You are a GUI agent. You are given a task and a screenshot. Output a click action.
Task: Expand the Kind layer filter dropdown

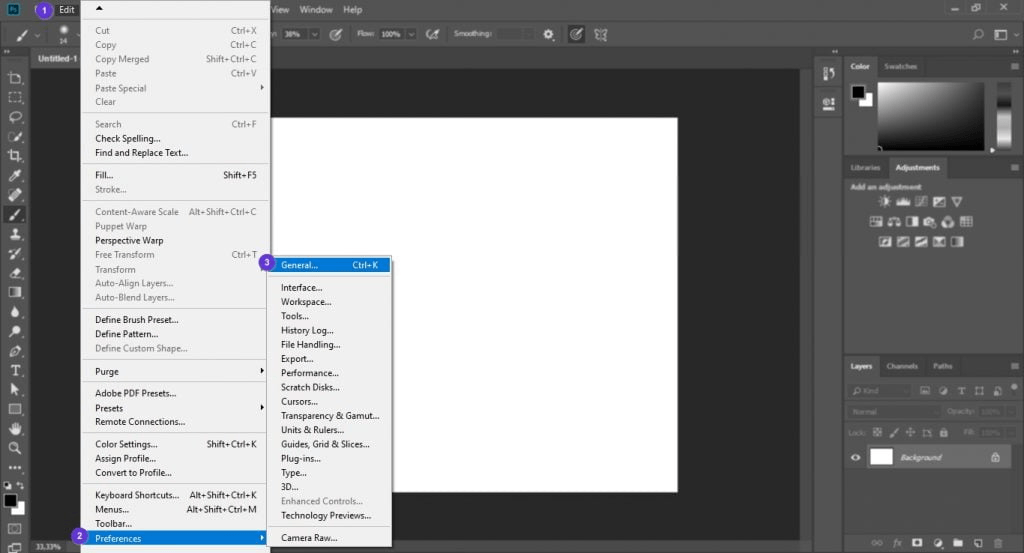click(880, 391)
